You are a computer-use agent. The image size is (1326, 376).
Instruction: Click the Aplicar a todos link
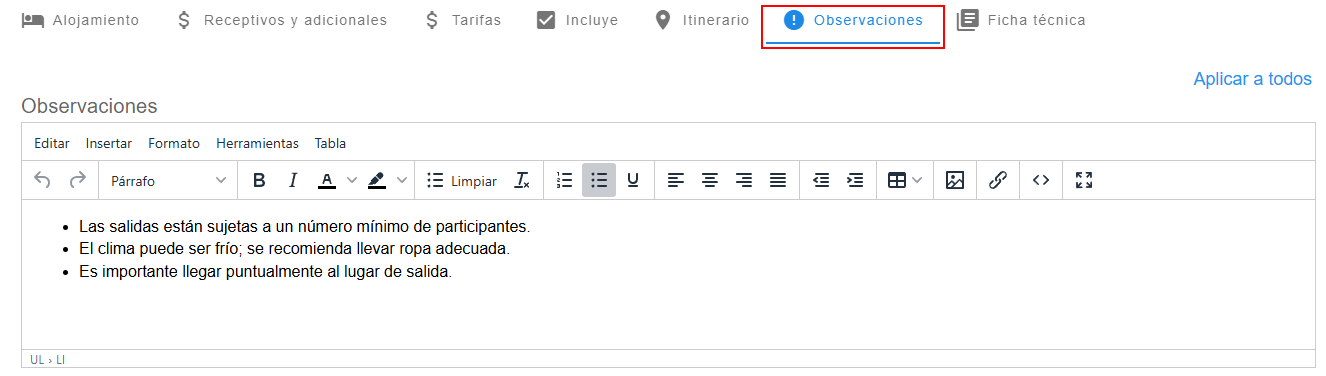tap(1252, 79)
